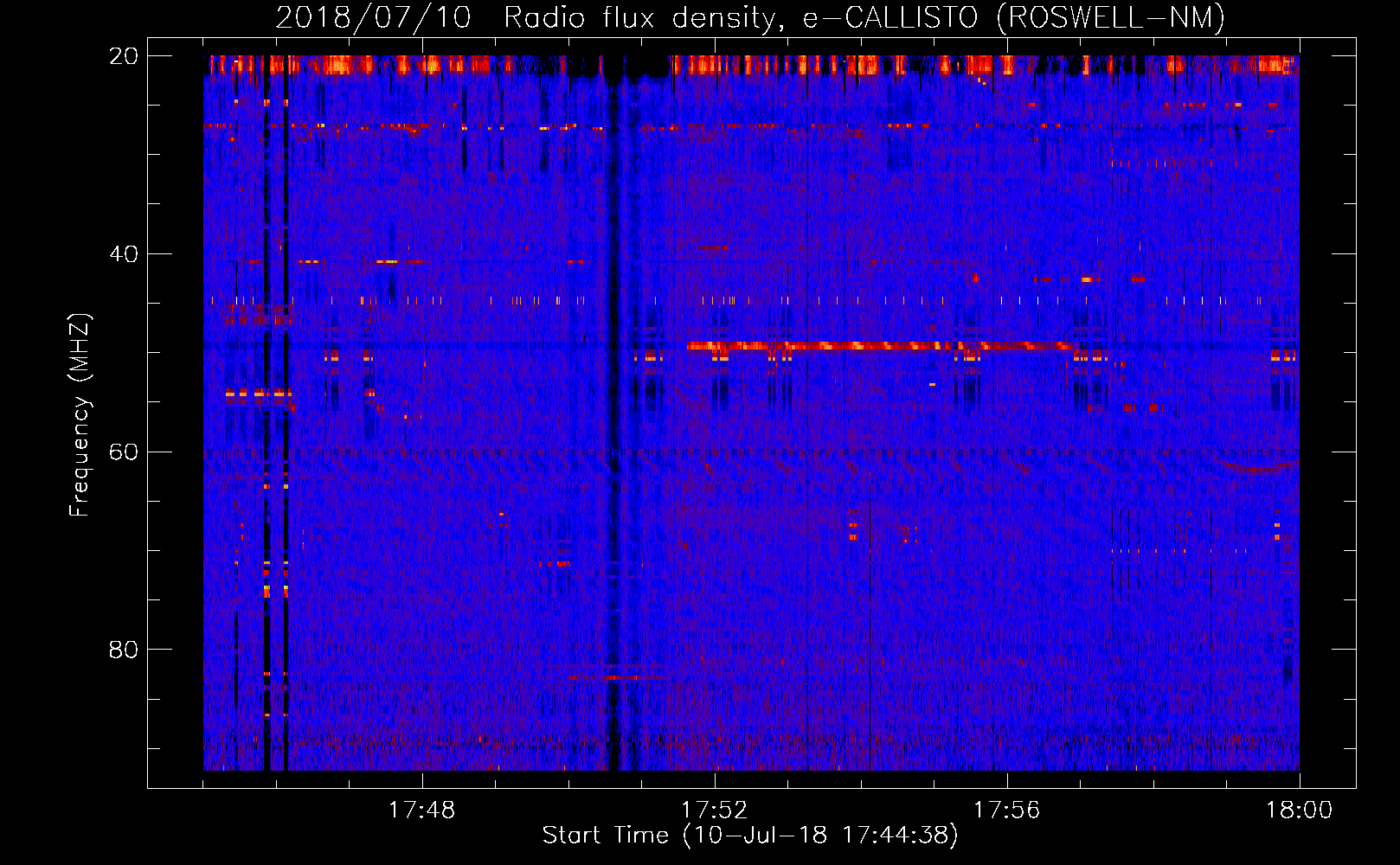Click the bright horizontal emission band near 50 MHz
Viewport: 1400px width, 865px height.
[881, 346]
